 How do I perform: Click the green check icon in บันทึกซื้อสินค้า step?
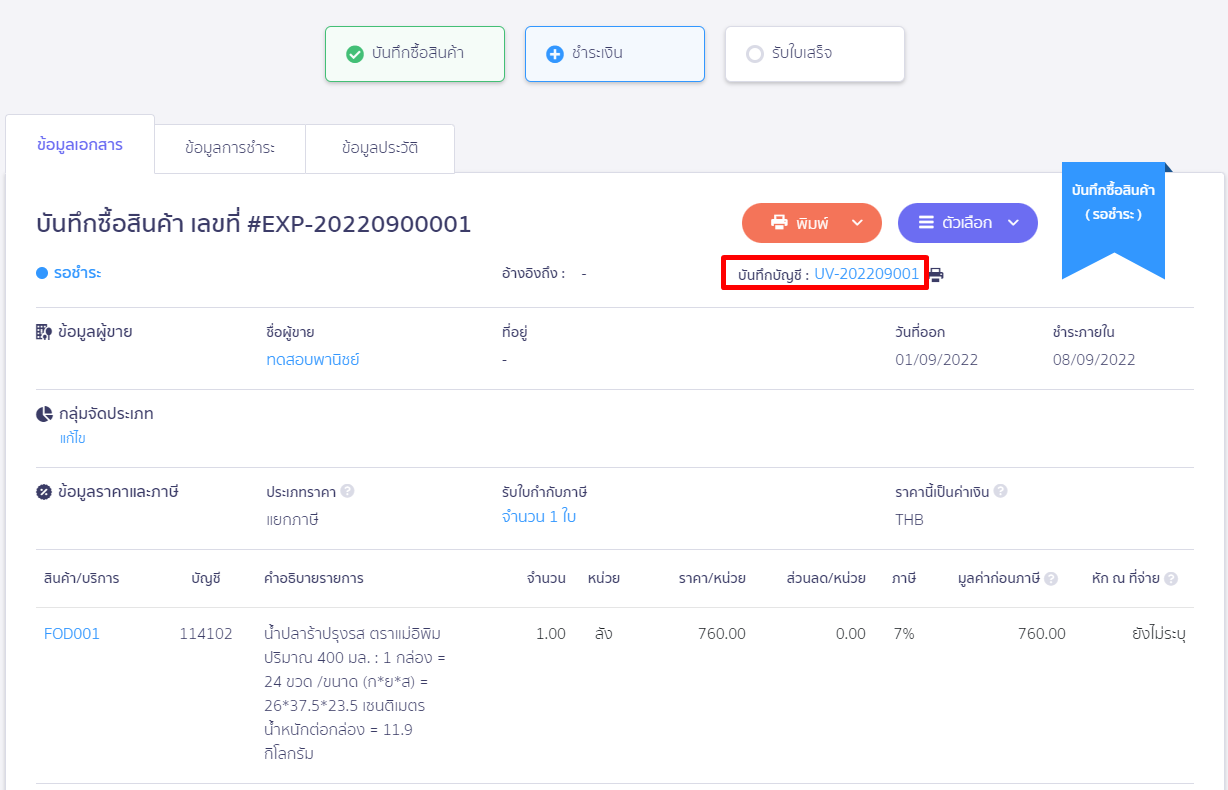point(354,54)
